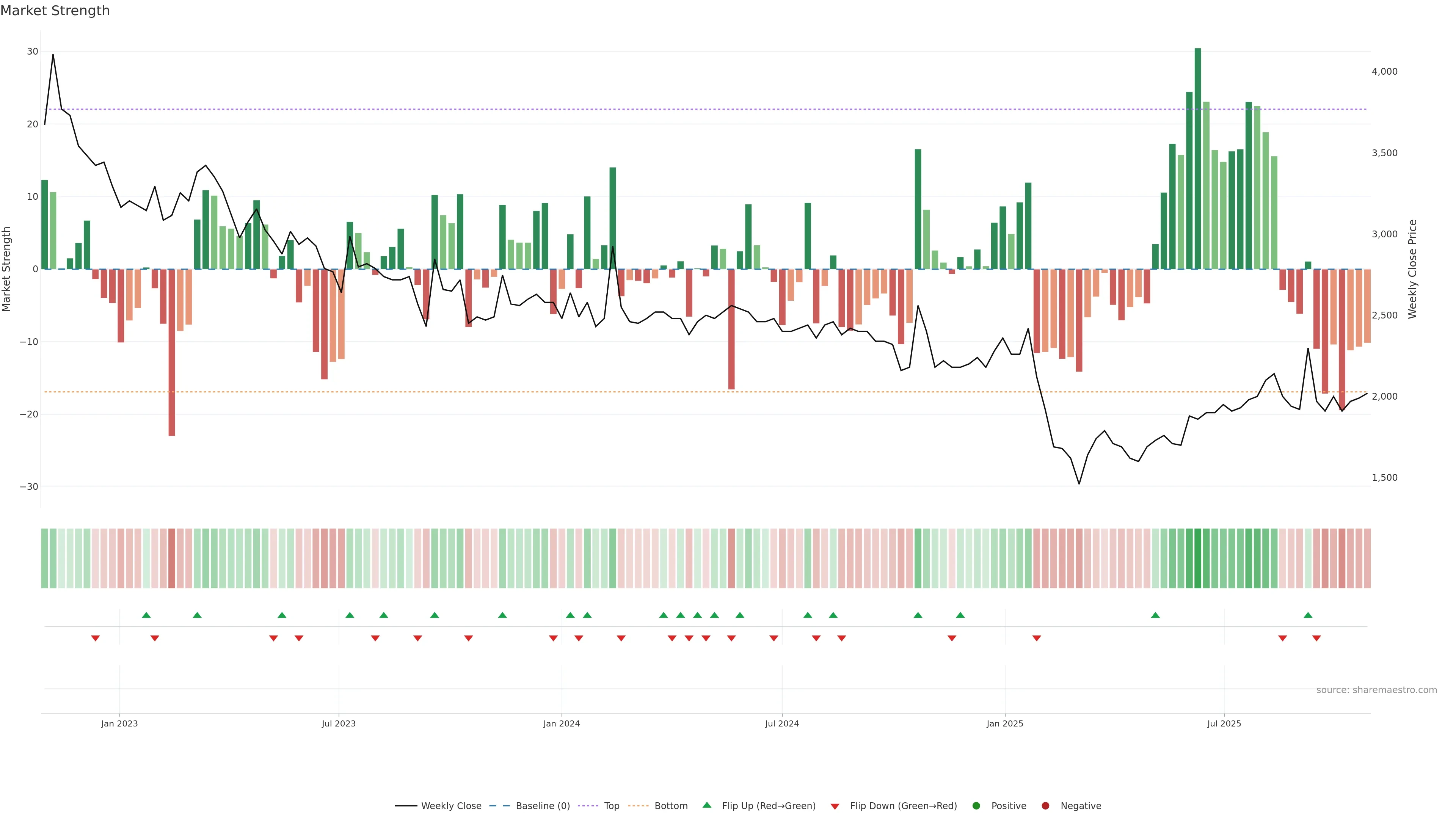Click Flip Down red triangle legend icon
Screen dimensions: 1456x819
pos(835,806)
